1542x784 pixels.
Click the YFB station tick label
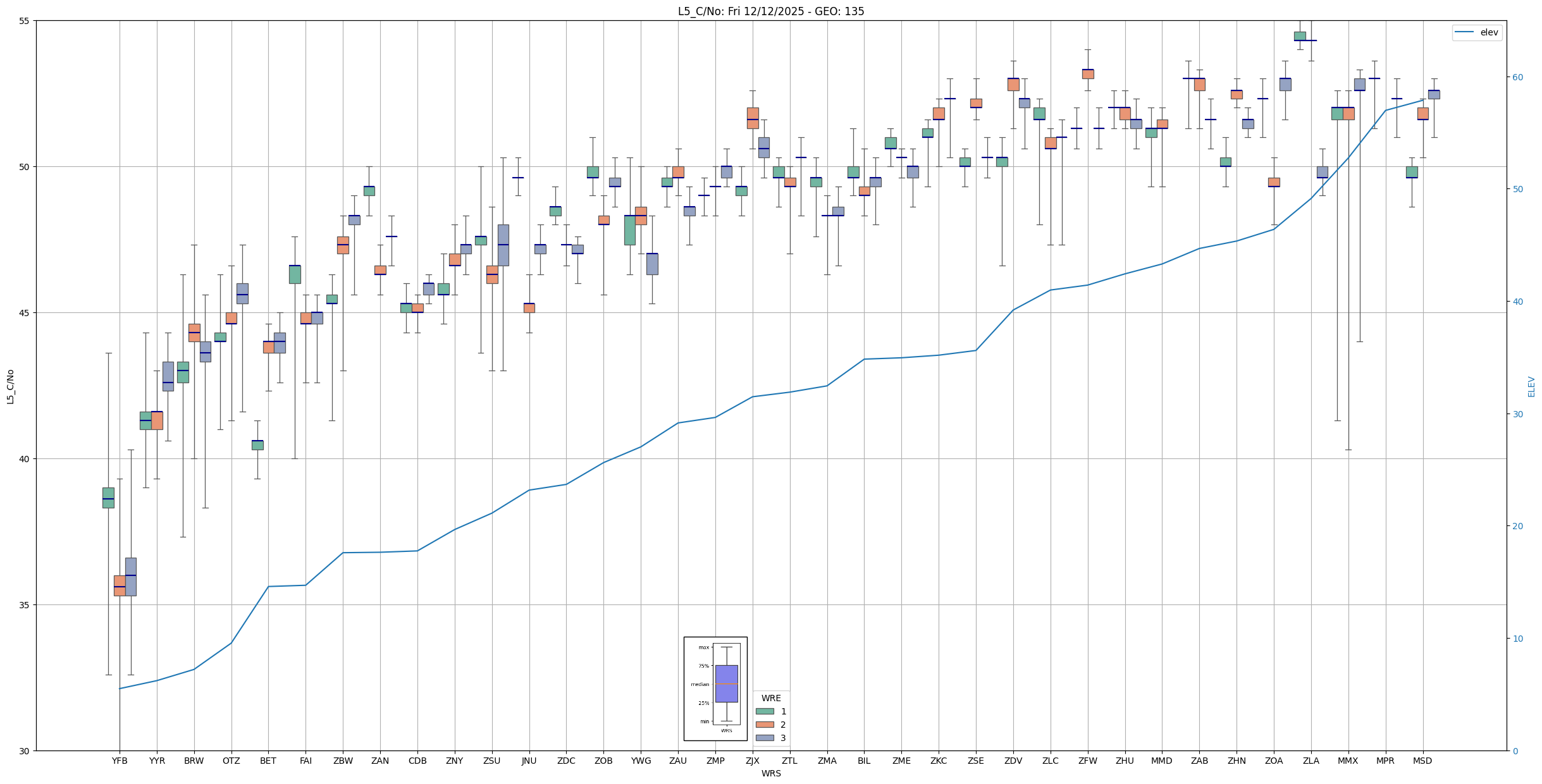(120, 761)
